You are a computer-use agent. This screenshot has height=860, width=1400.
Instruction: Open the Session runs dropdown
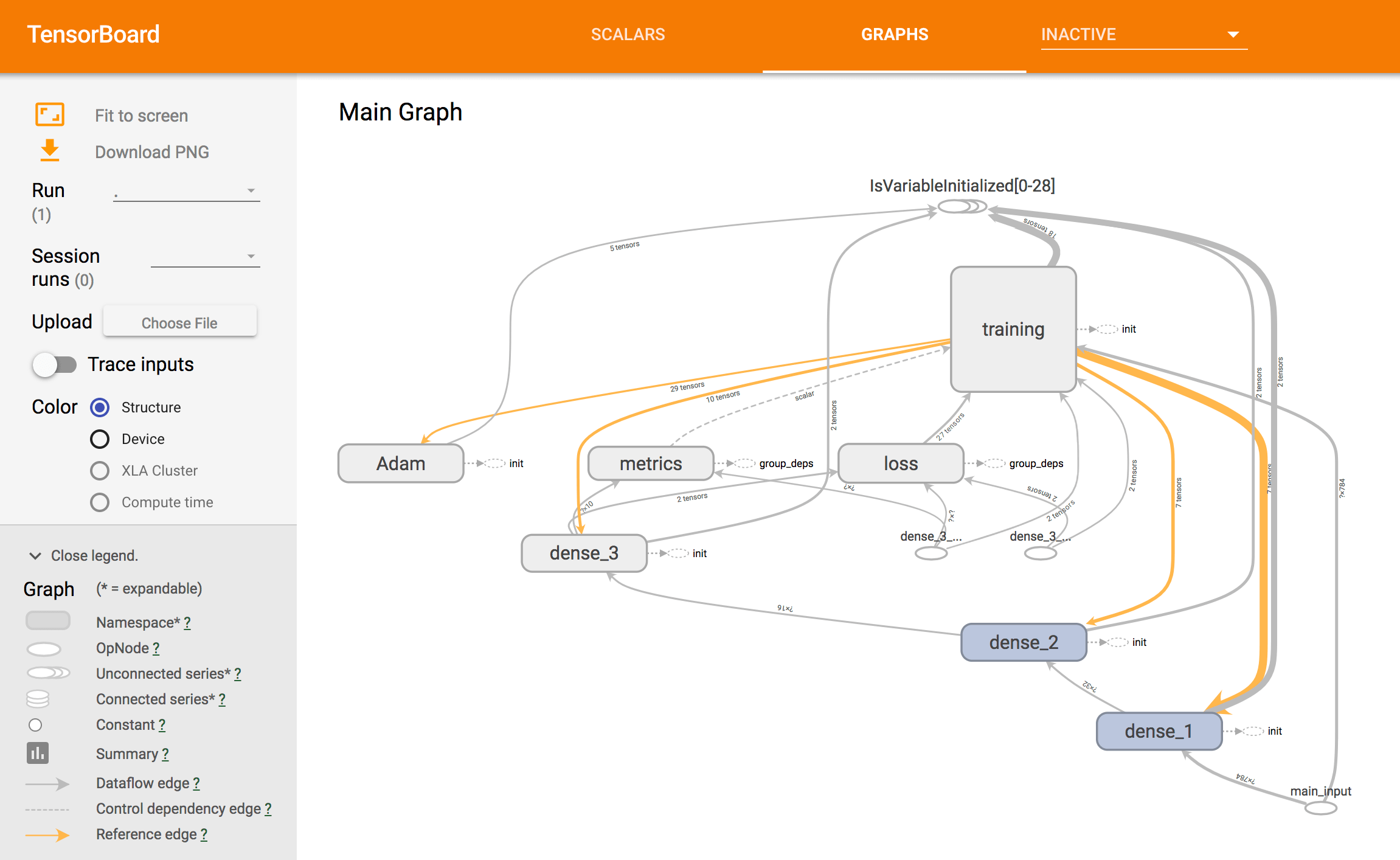(x=205, y=257)
